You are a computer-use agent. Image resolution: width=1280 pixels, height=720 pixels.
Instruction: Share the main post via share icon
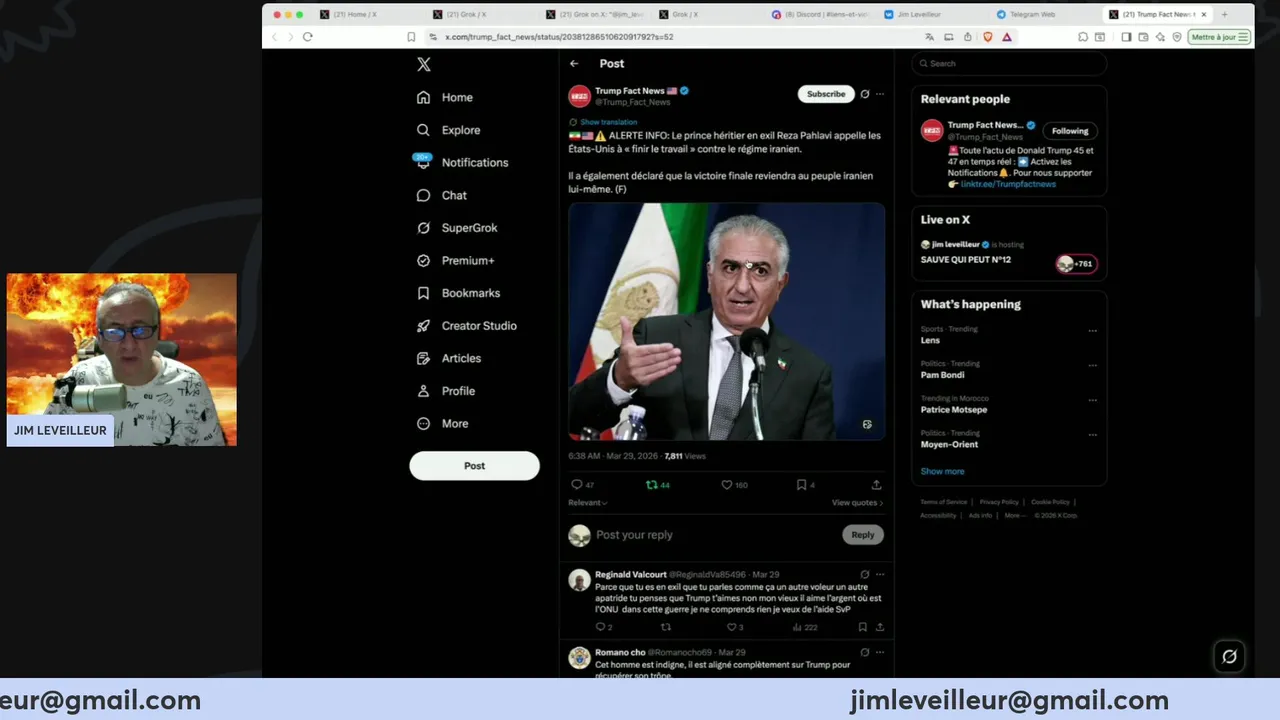pos(876,485)
